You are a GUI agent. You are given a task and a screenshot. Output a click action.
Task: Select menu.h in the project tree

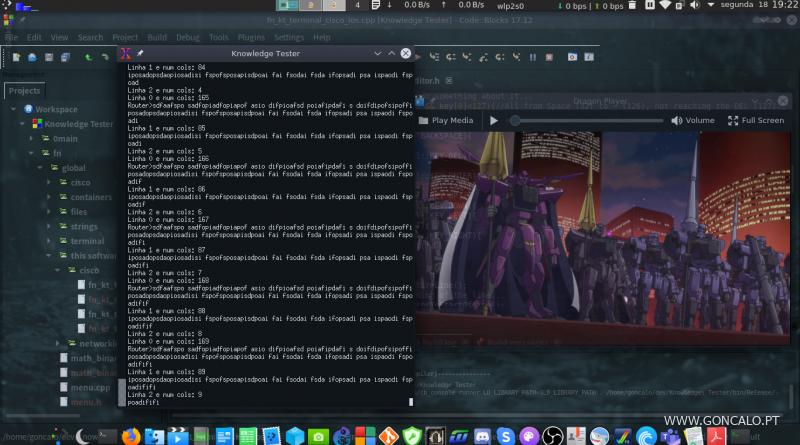tap(86, 402)
